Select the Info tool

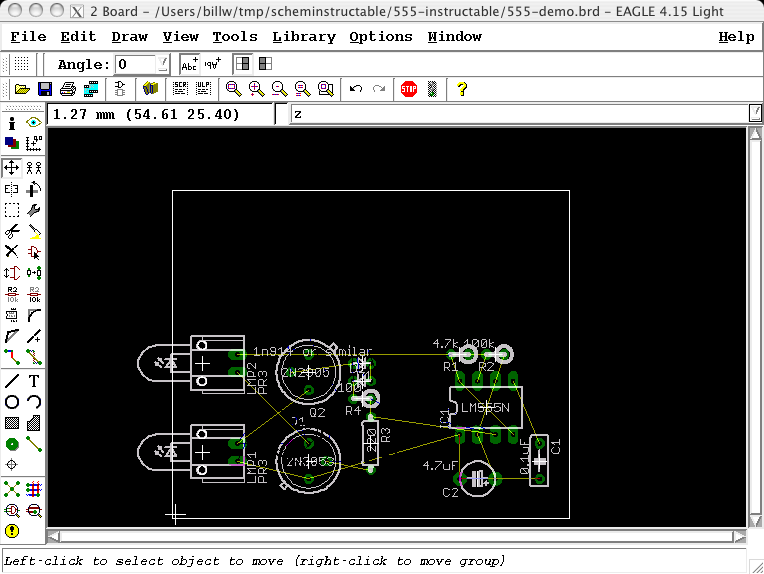pos(12,123)
